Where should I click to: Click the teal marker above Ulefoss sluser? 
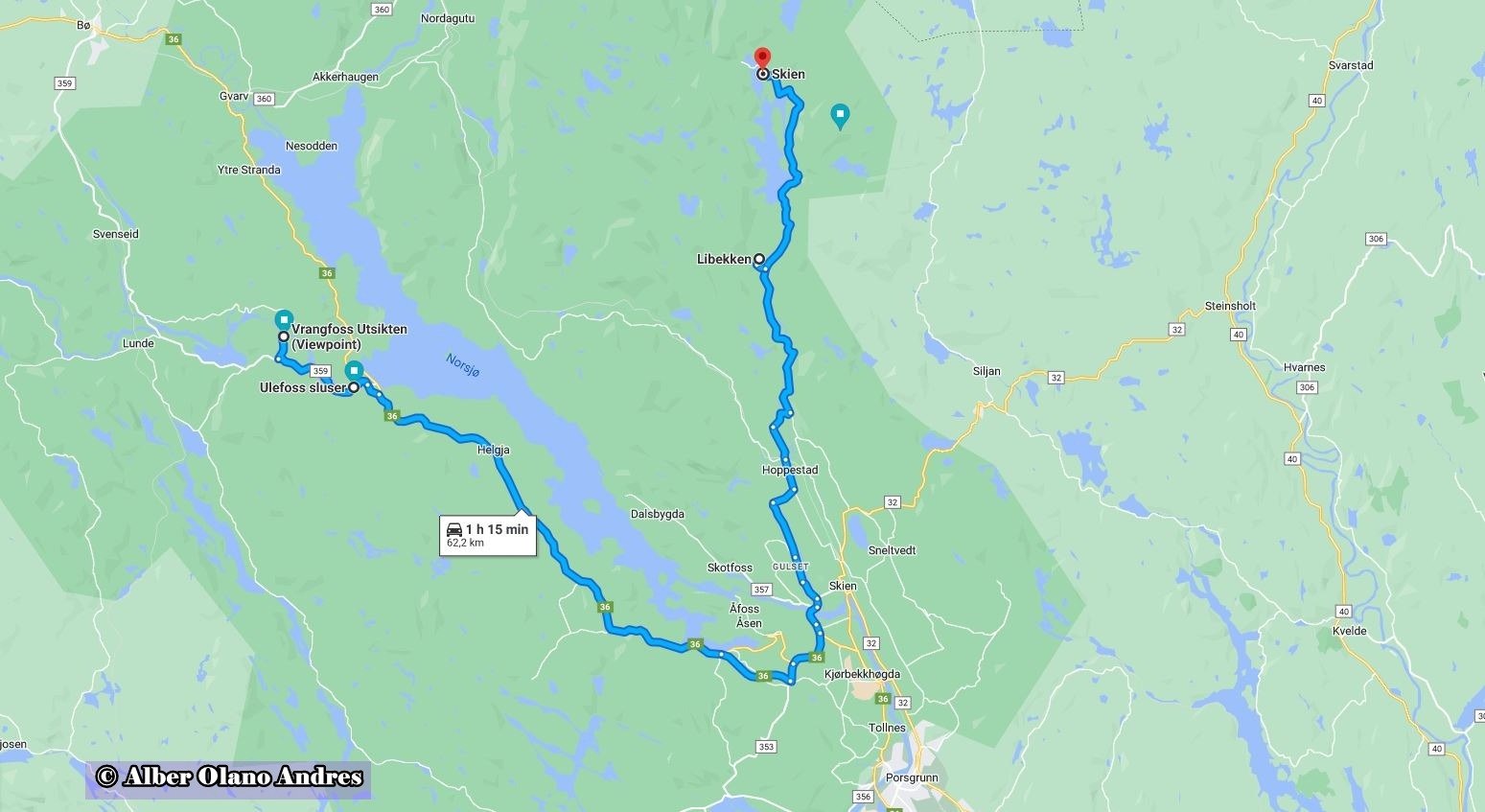click(x=354, y=369)
